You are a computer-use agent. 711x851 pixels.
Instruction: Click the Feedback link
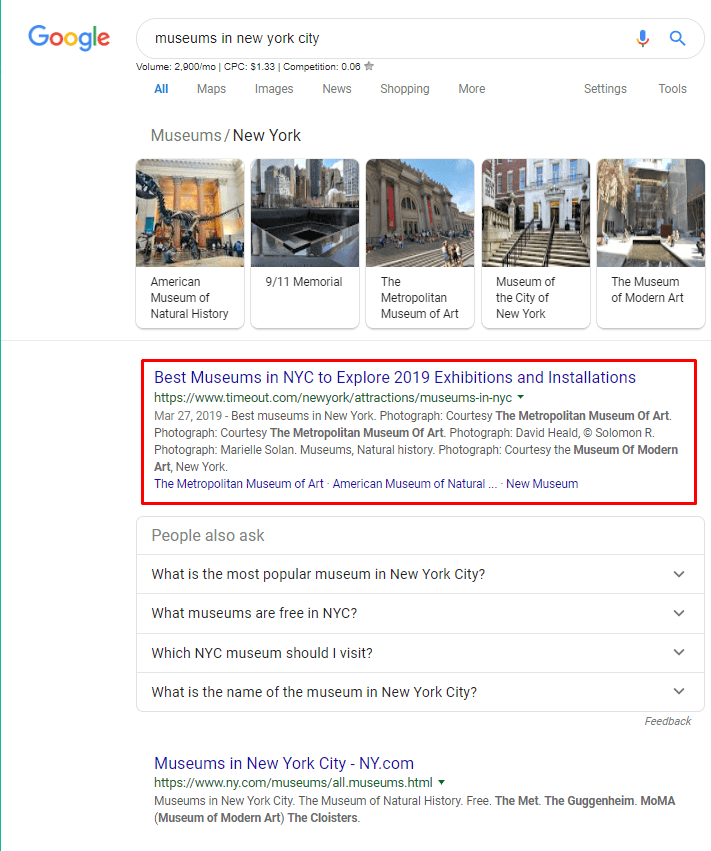click(668, 721)
